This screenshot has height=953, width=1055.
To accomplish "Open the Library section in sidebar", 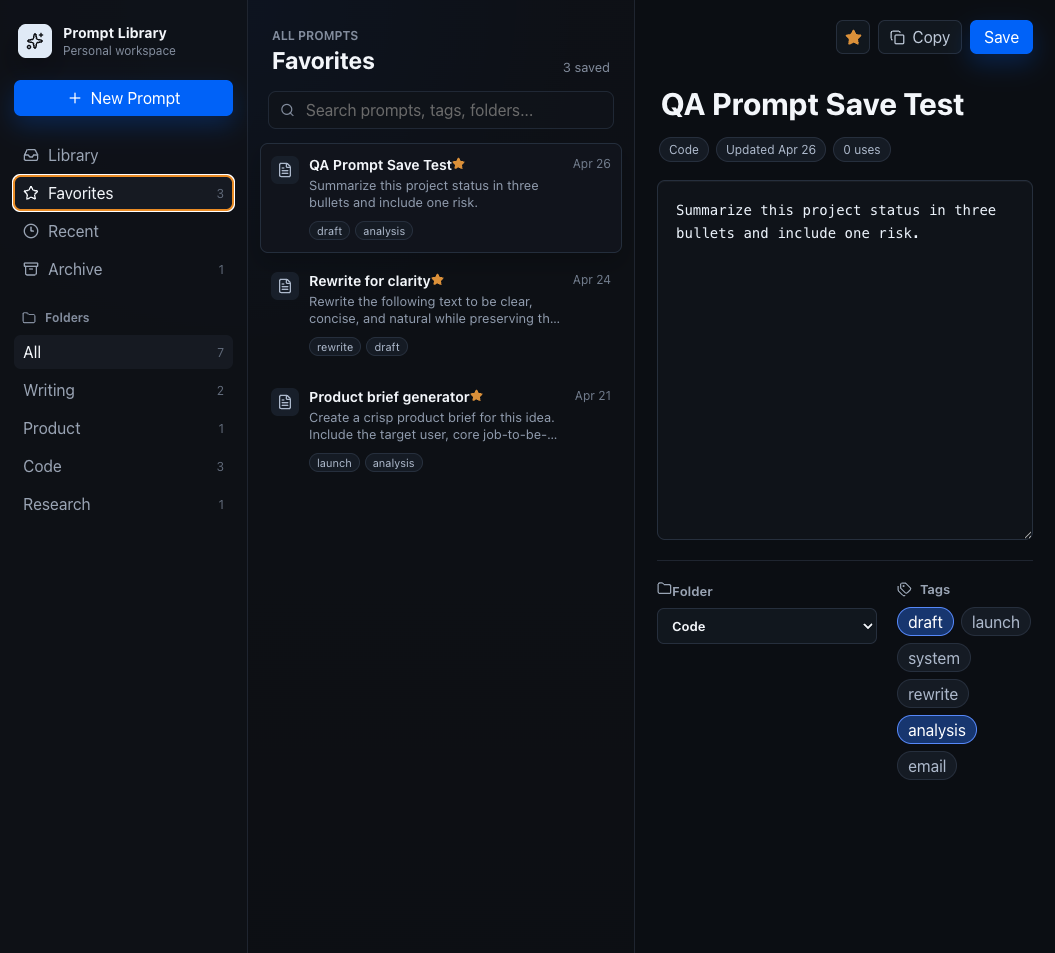I will 73,155.
